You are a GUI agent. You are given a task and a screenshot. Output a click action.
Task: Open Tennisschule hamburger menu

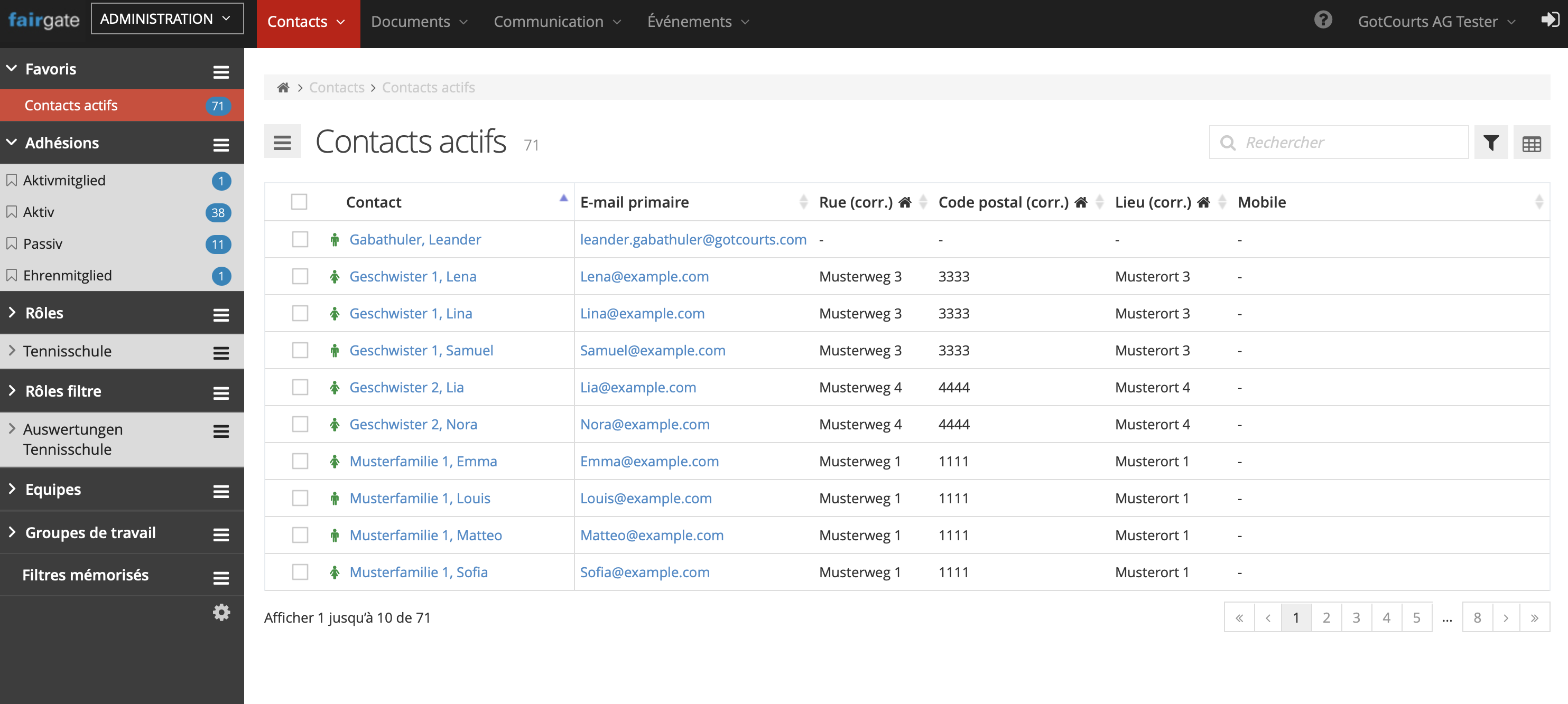(221, 353)
